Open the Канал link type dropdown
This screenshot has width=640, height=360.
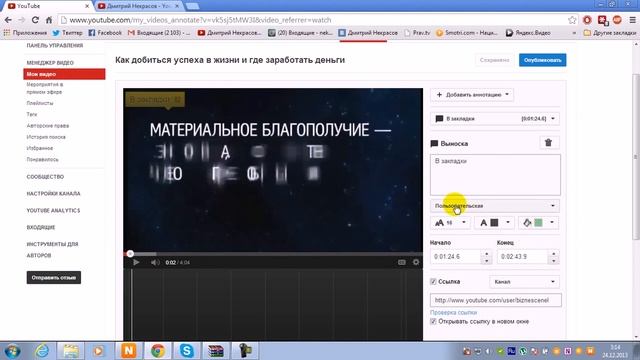pyautogui.click(x=524, y=282)
